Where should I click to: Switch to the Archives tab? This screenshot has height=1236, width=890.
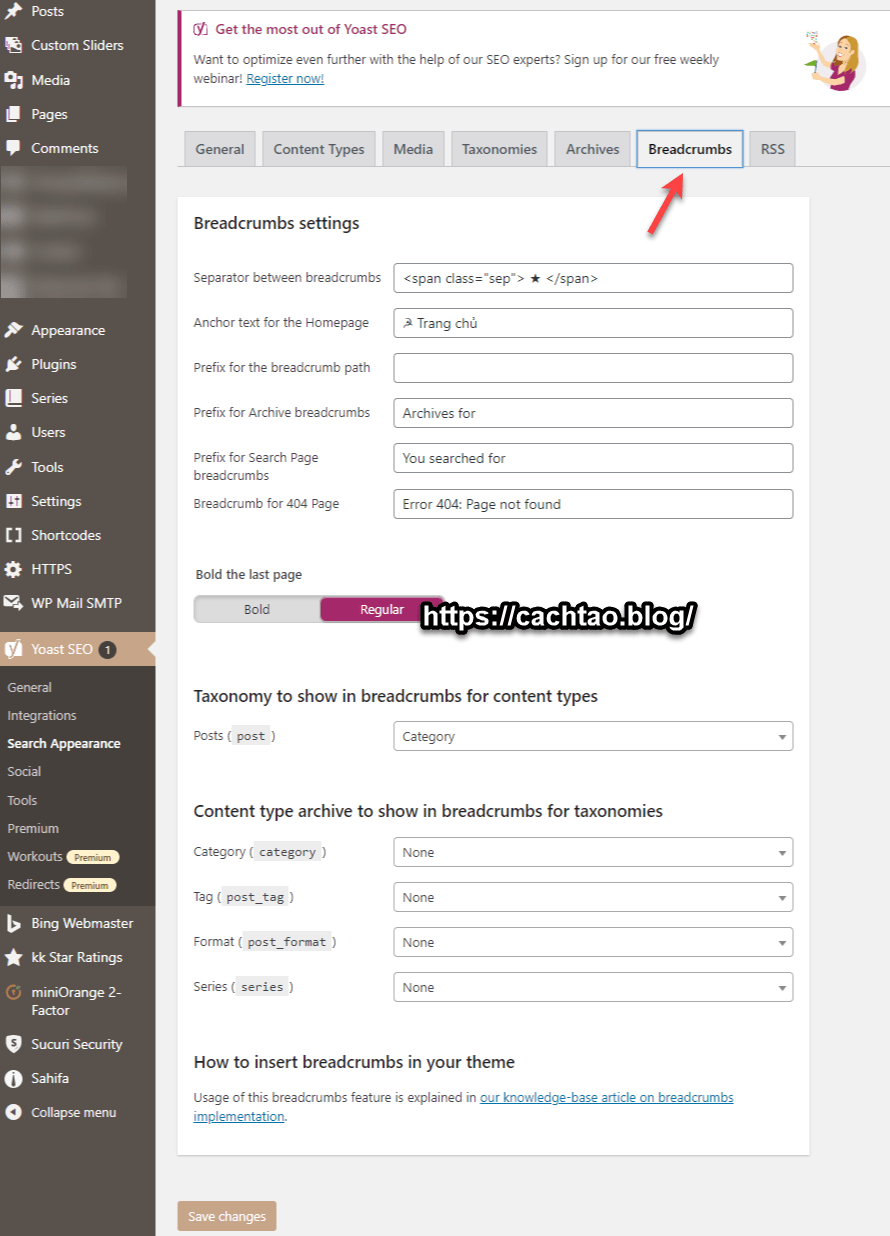click(593, 149)
